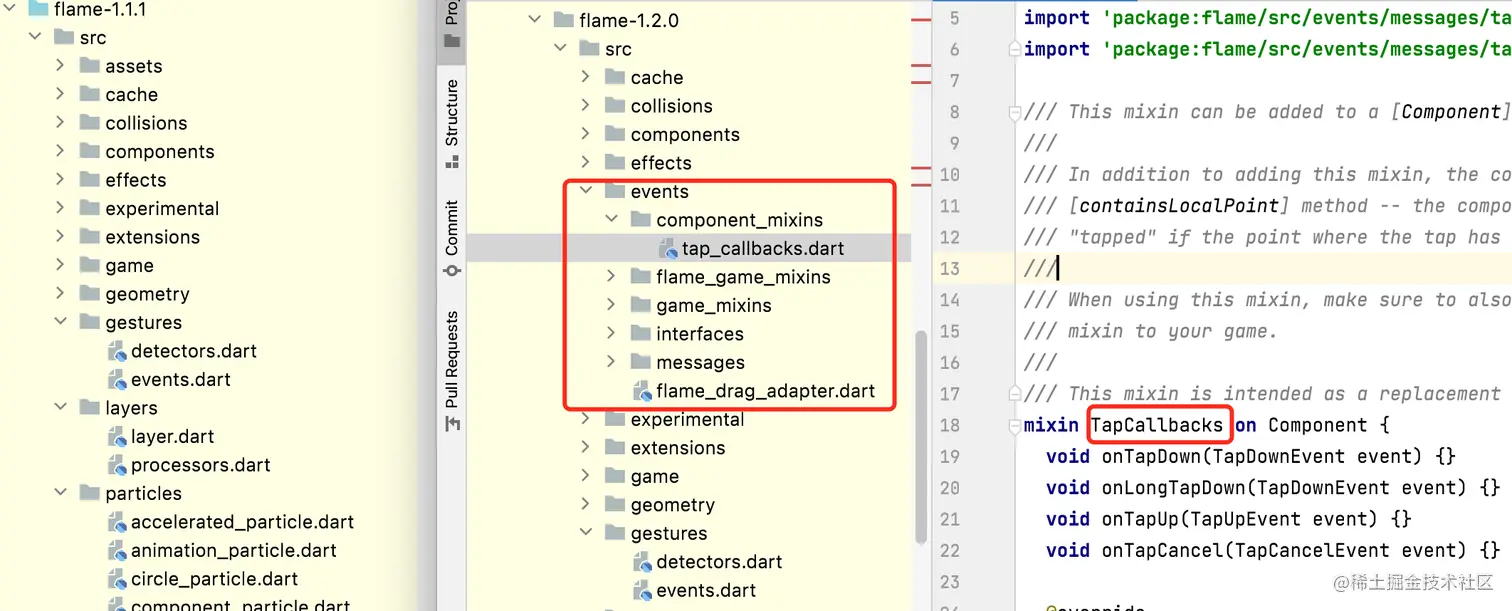Screen dimensions: 1512x611
Task: Click accelerated_particle.dart file icon
Action: (117, 522)
